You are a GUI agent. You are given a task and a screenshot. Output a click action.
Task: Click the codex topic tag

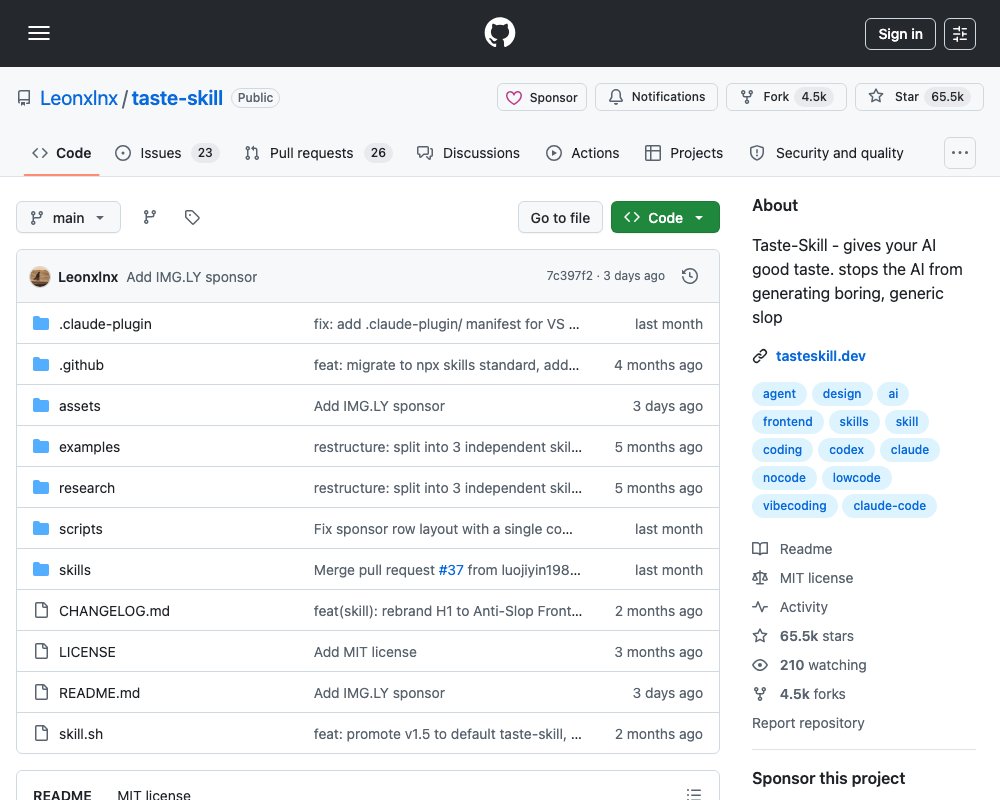[846, 450]
